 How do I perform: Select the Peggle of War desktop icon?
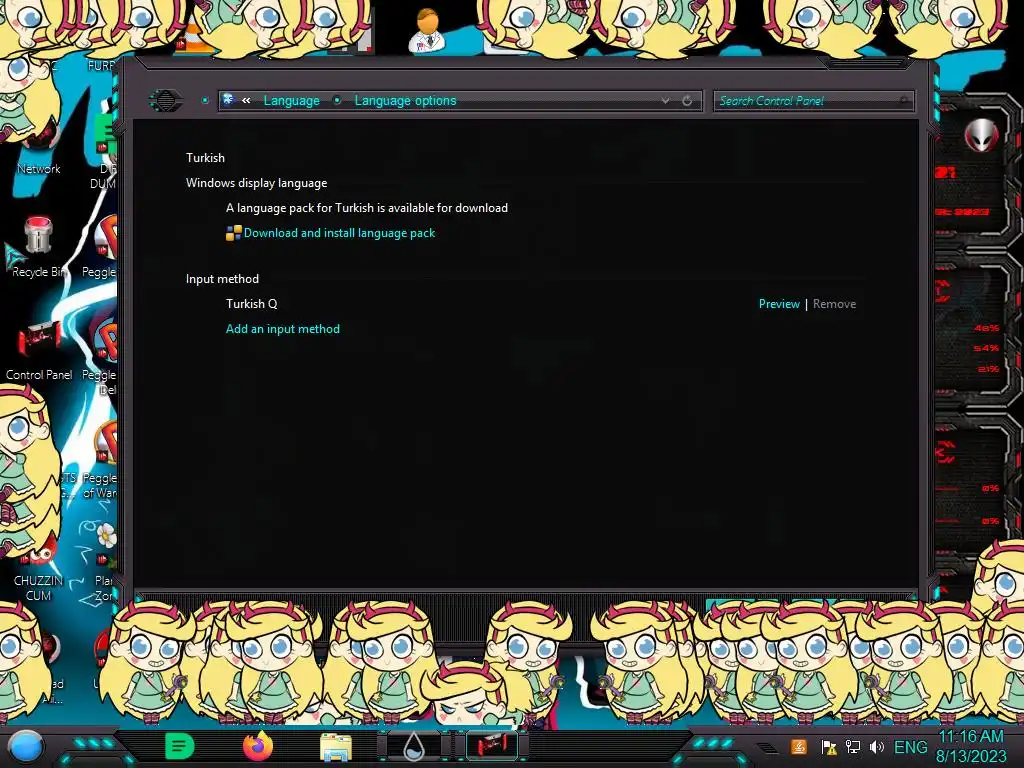tap(100, 460)
